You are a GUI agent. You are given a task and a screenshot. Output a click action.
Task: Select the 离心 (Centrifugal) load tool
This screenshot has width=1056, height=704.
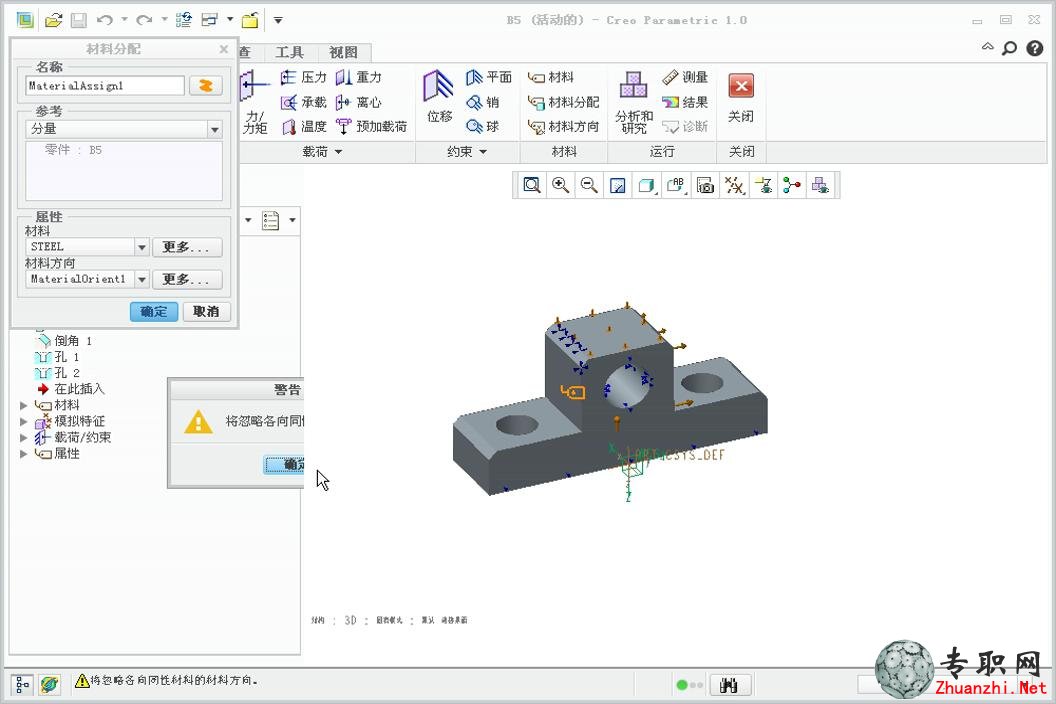359,102
